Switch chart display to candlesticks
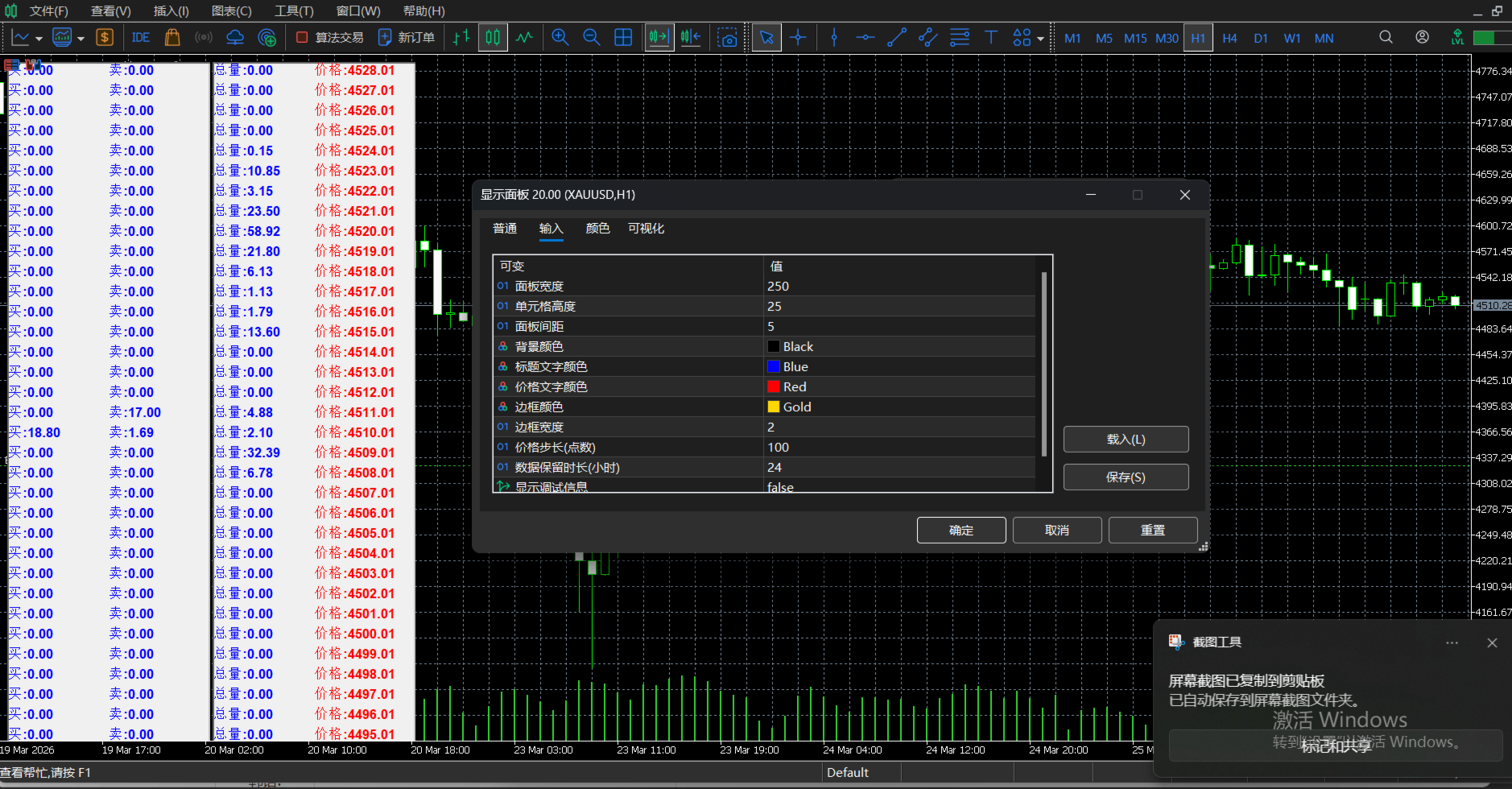Viewport: 1512px width, 789px height. 493,38
